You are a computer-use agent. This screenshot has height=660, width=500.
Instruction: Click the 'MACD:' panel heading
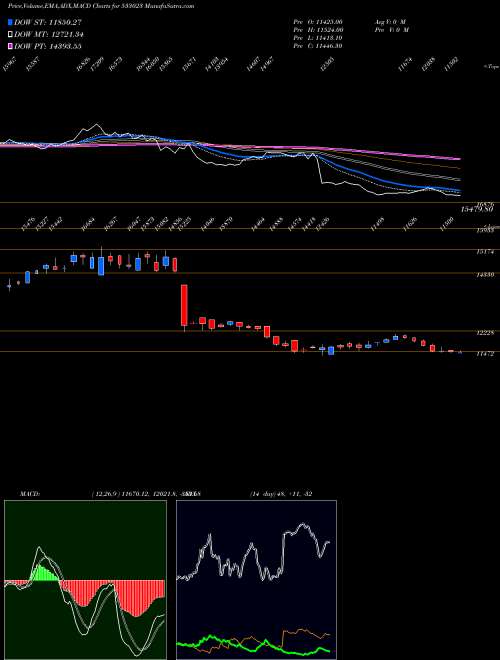pyautogui.click(x=30, y=493)
